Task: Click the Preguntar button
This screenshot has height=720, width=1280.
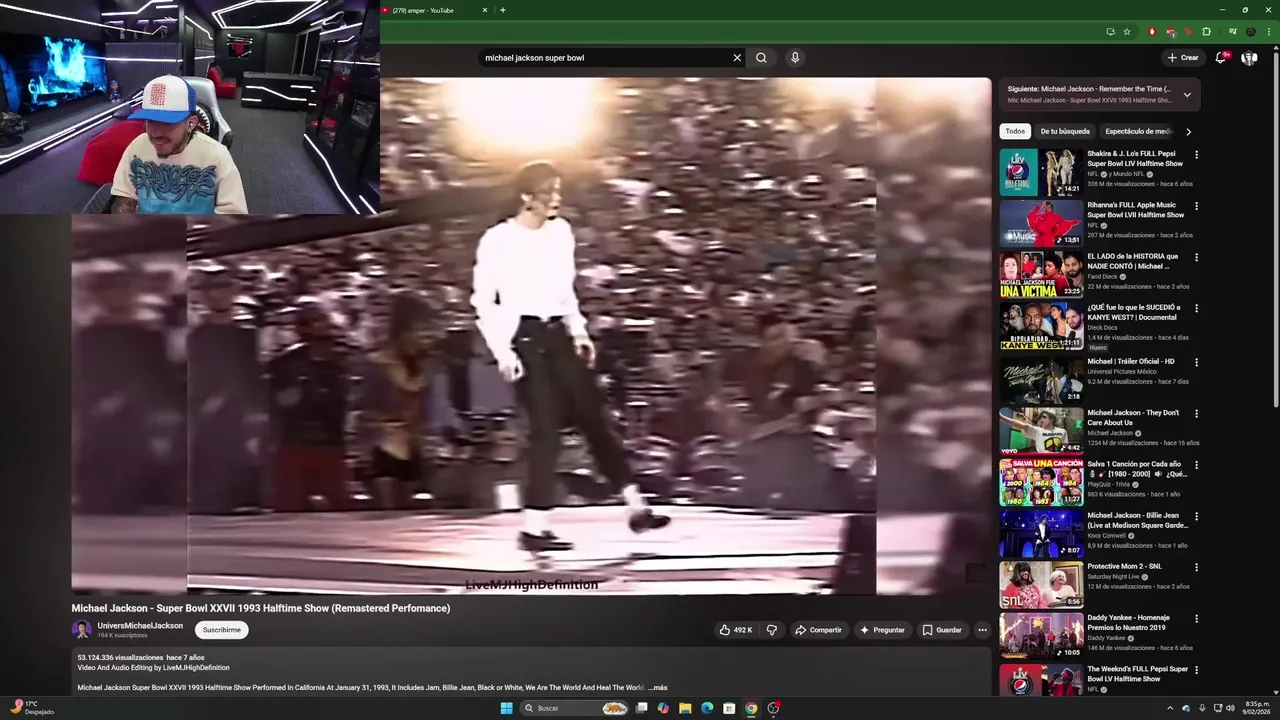Action: click(882, 630)
